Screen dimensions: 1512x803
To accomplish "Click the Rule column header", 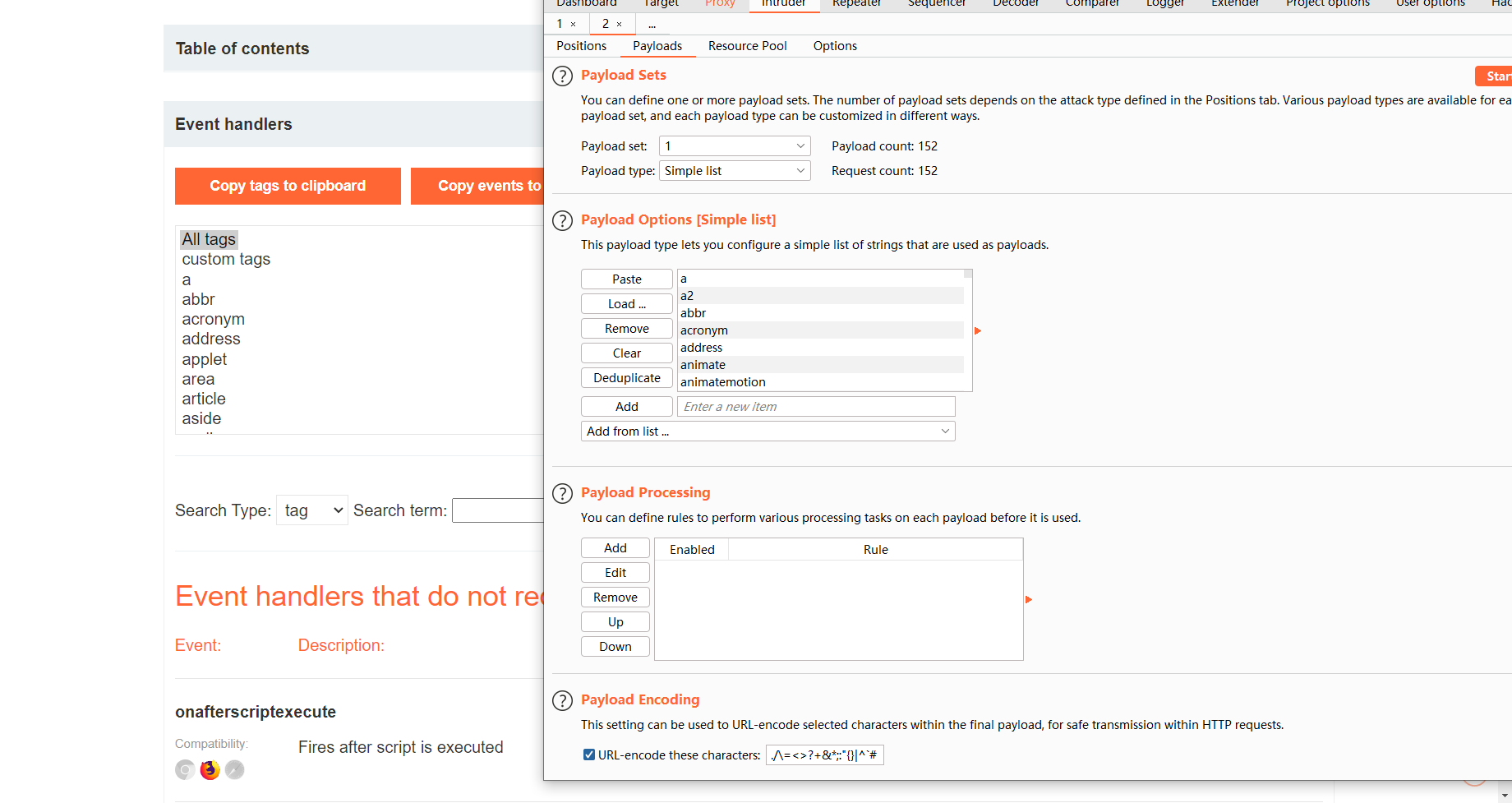I will tap(876, 550).
